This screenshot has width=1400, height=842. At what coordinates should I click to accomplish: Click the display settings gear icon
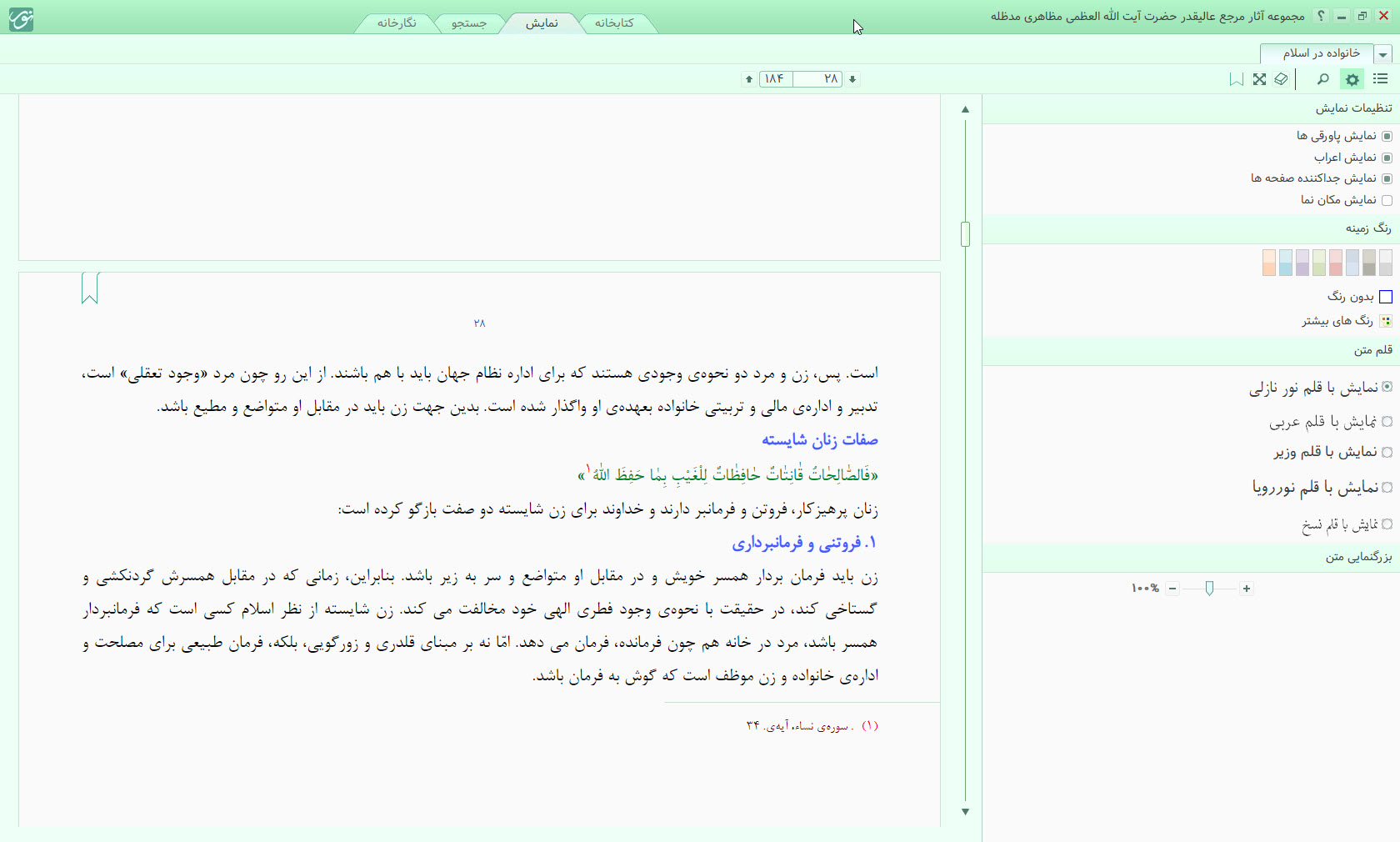[1352, 79]
